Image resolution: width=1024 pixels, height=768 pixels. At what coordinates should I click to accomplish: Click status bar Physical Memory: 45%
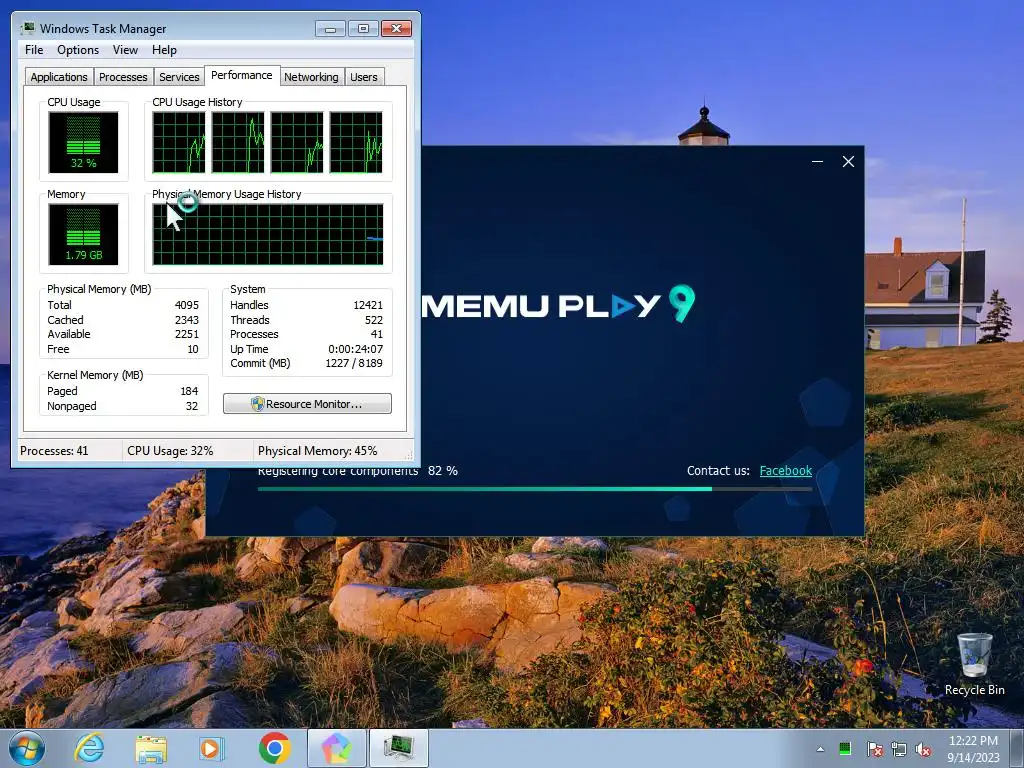coord(317,451)
